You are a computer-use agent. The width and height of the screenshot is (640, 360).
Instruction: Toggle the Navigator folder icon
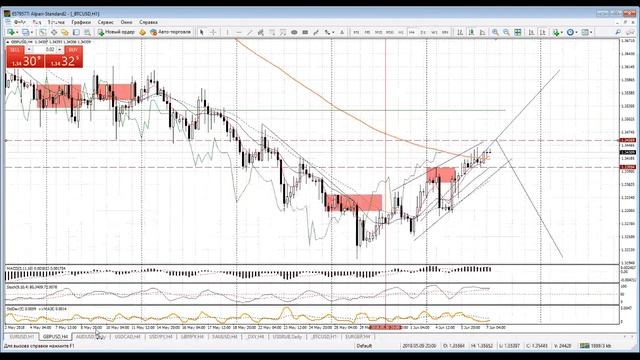(x=65, y=32)
